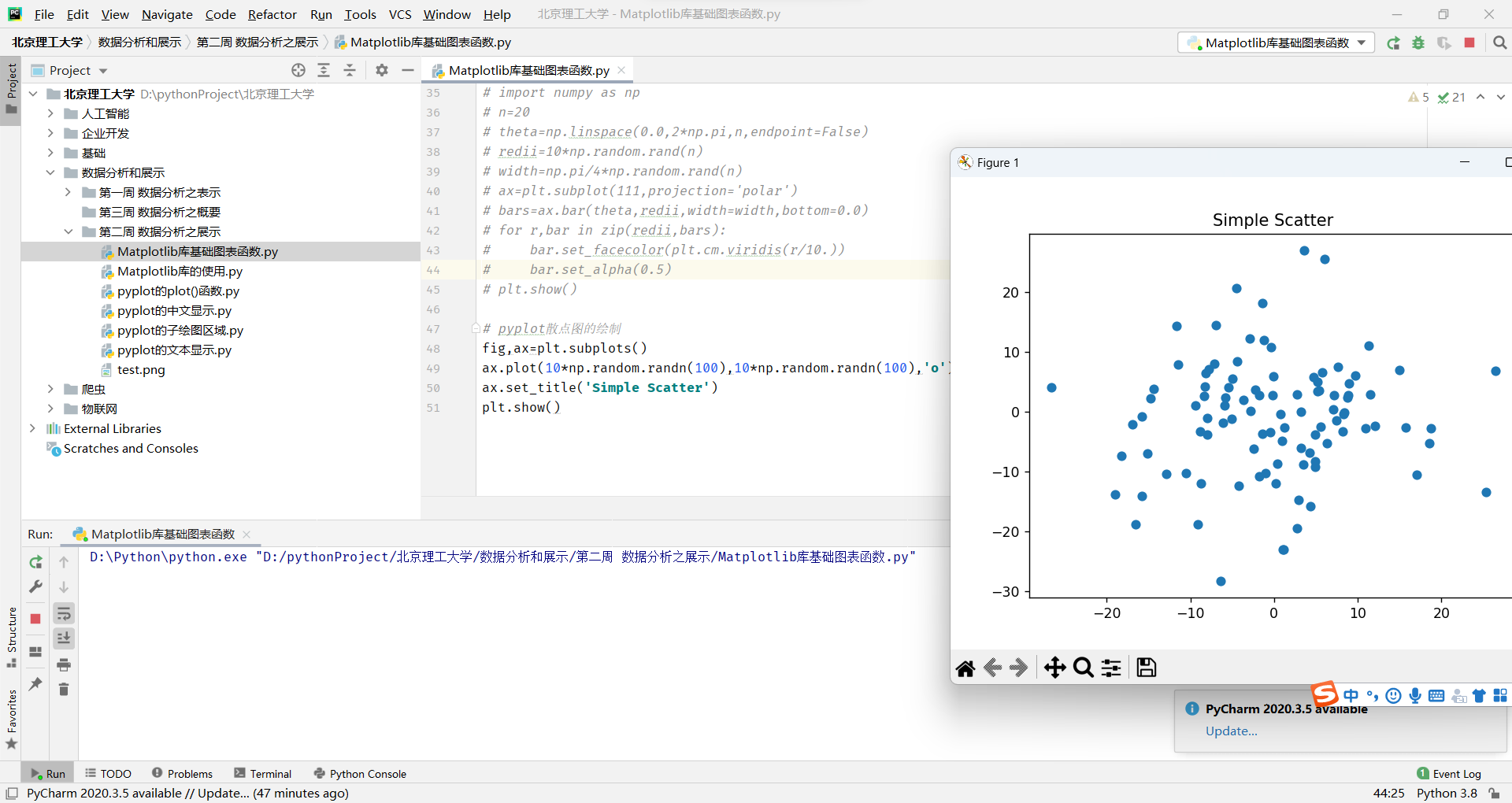Image resolution: width=1512 pixels, height=803 pixels.
Task: Go to next highlighted error arrow
Action: [1501, 97]
